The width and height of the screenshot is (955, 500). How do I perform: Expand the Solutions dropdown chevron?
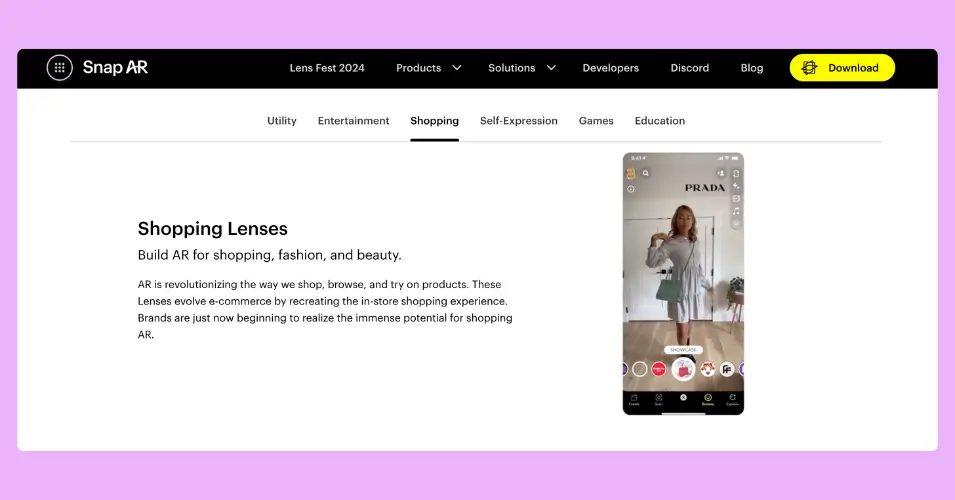click(551, 68)
